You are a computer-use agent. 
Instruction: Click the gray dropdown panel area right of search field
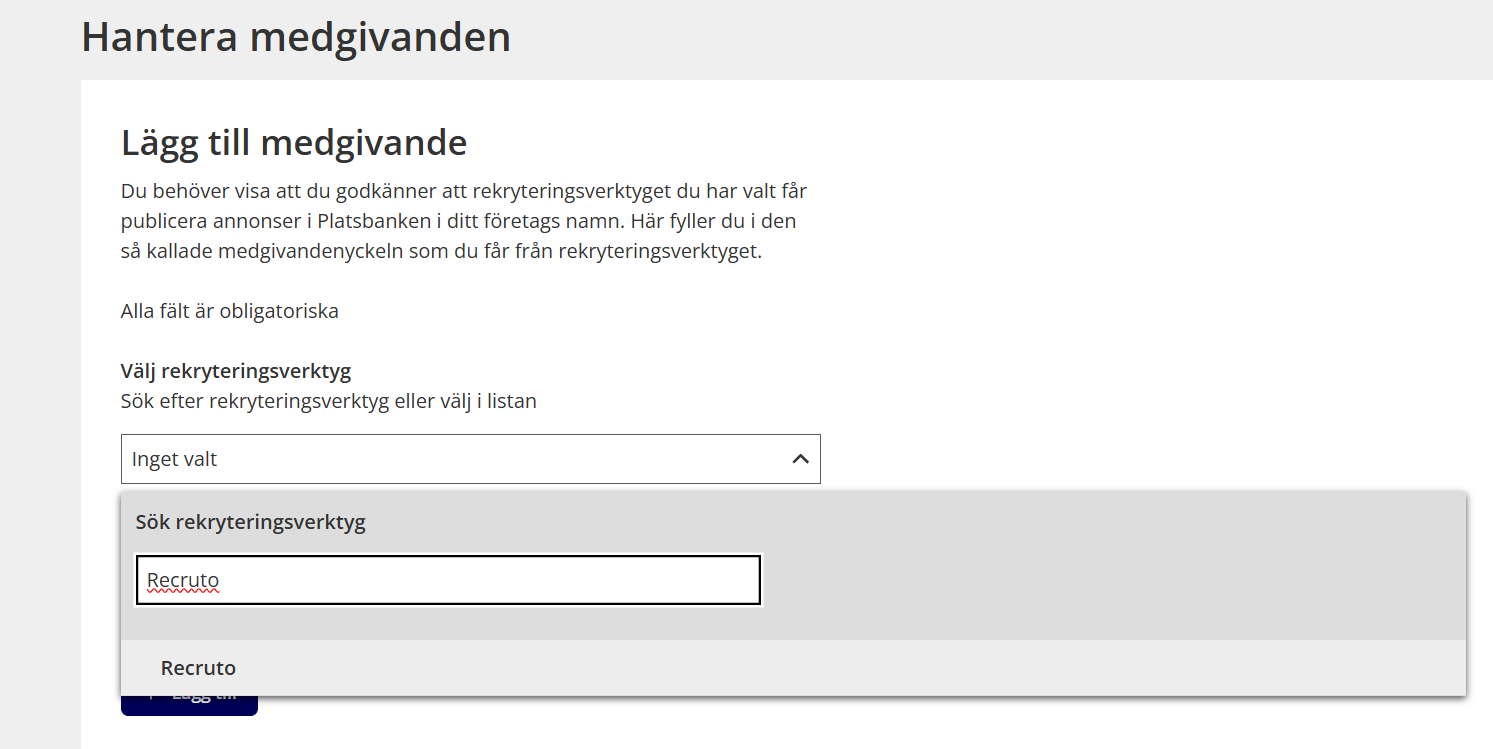pos(1100,580)
